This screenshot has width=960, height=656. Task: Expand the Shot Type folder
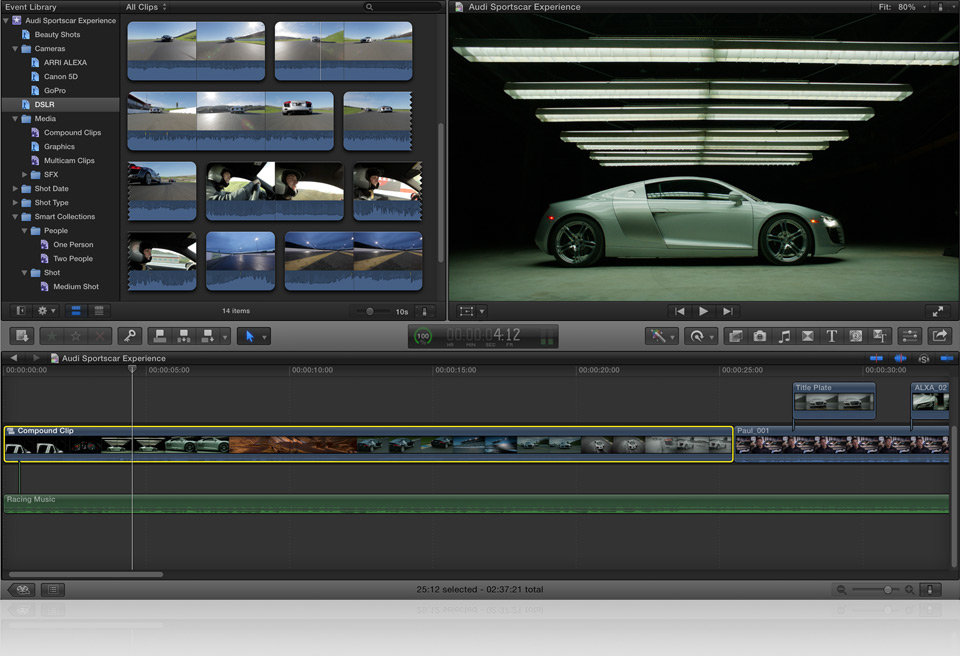point(15,203)
